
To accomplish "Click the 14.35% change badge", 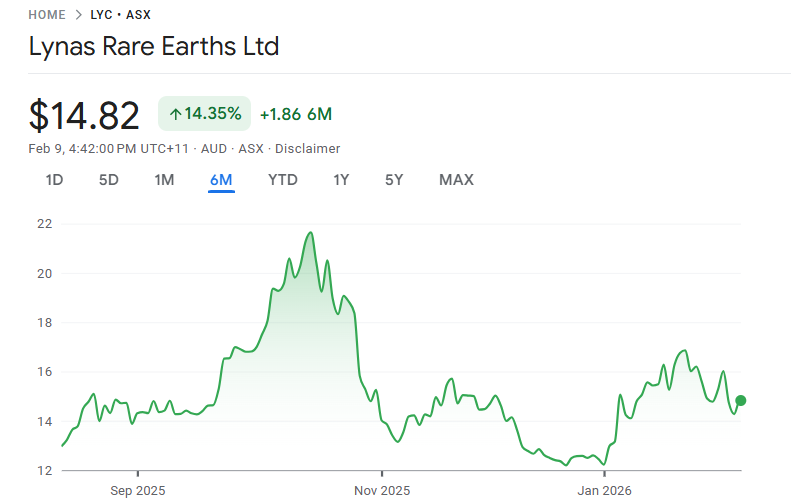I will pyautogui.click(x=204, y=114).
